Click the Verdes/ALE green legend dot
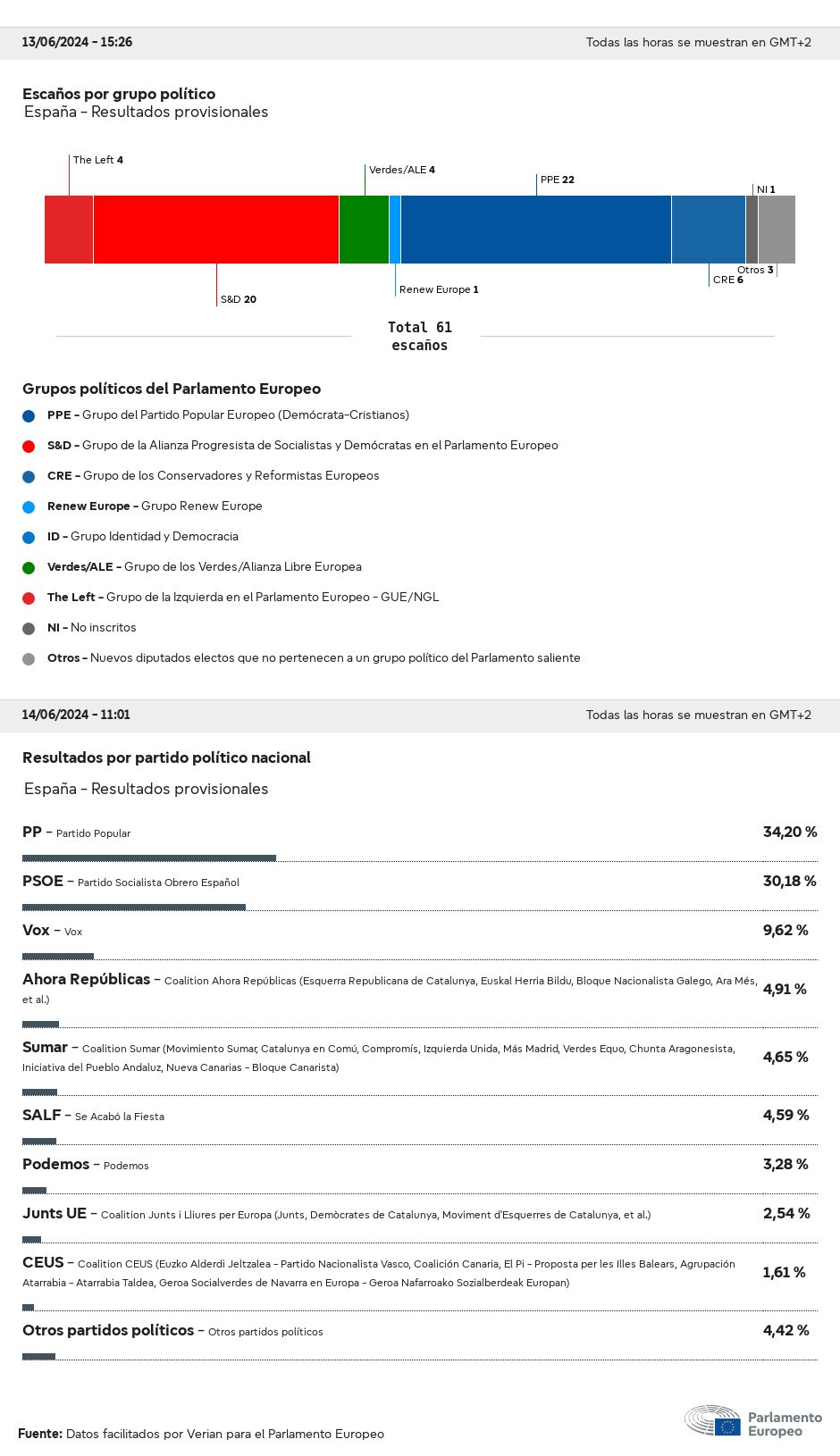Screen dimensions: 840x1456 coord(29,567)
